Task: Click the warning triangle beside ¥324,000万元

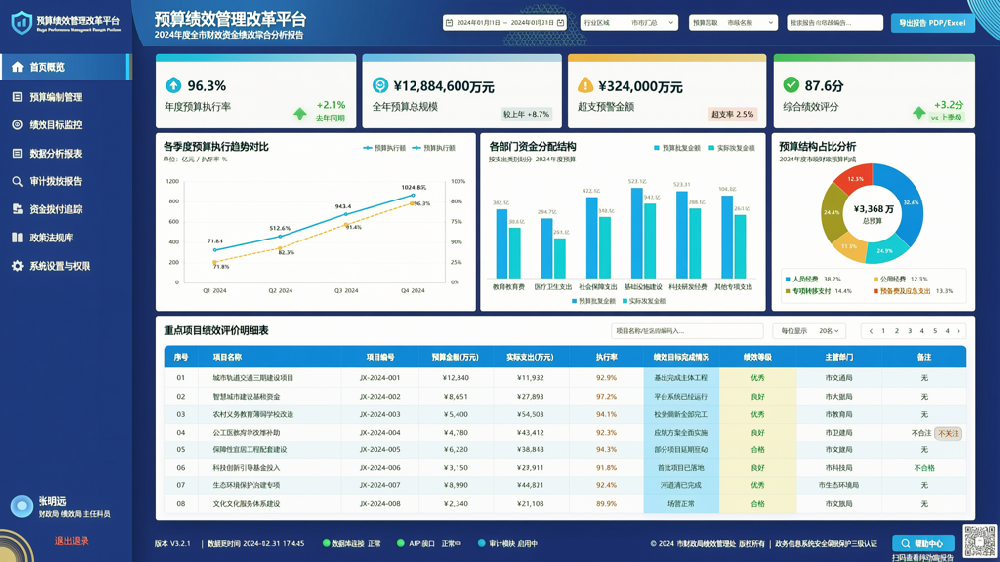Action: 585,85
